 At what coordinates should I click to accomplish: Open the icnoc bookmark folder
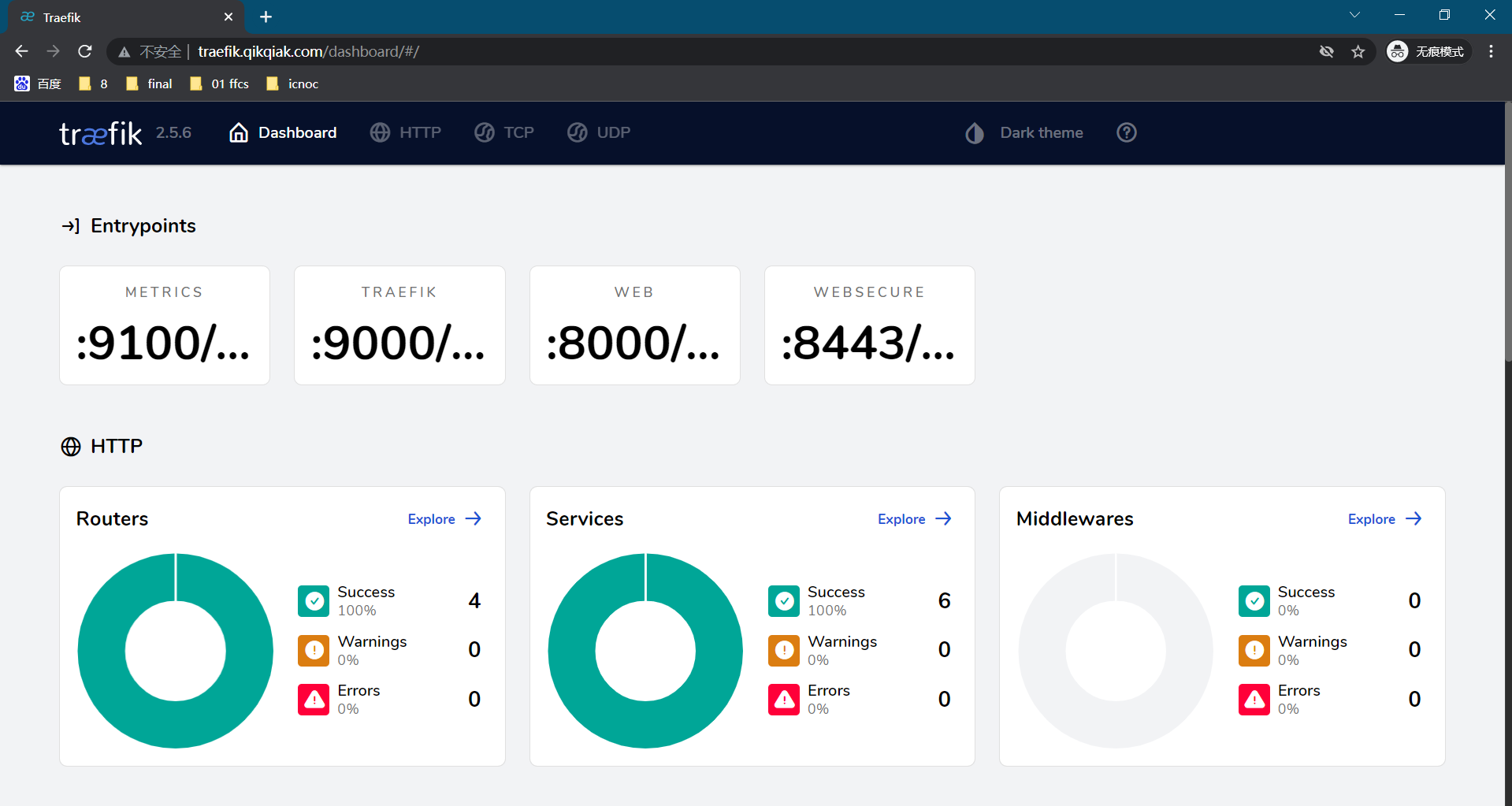coord(292,84)
